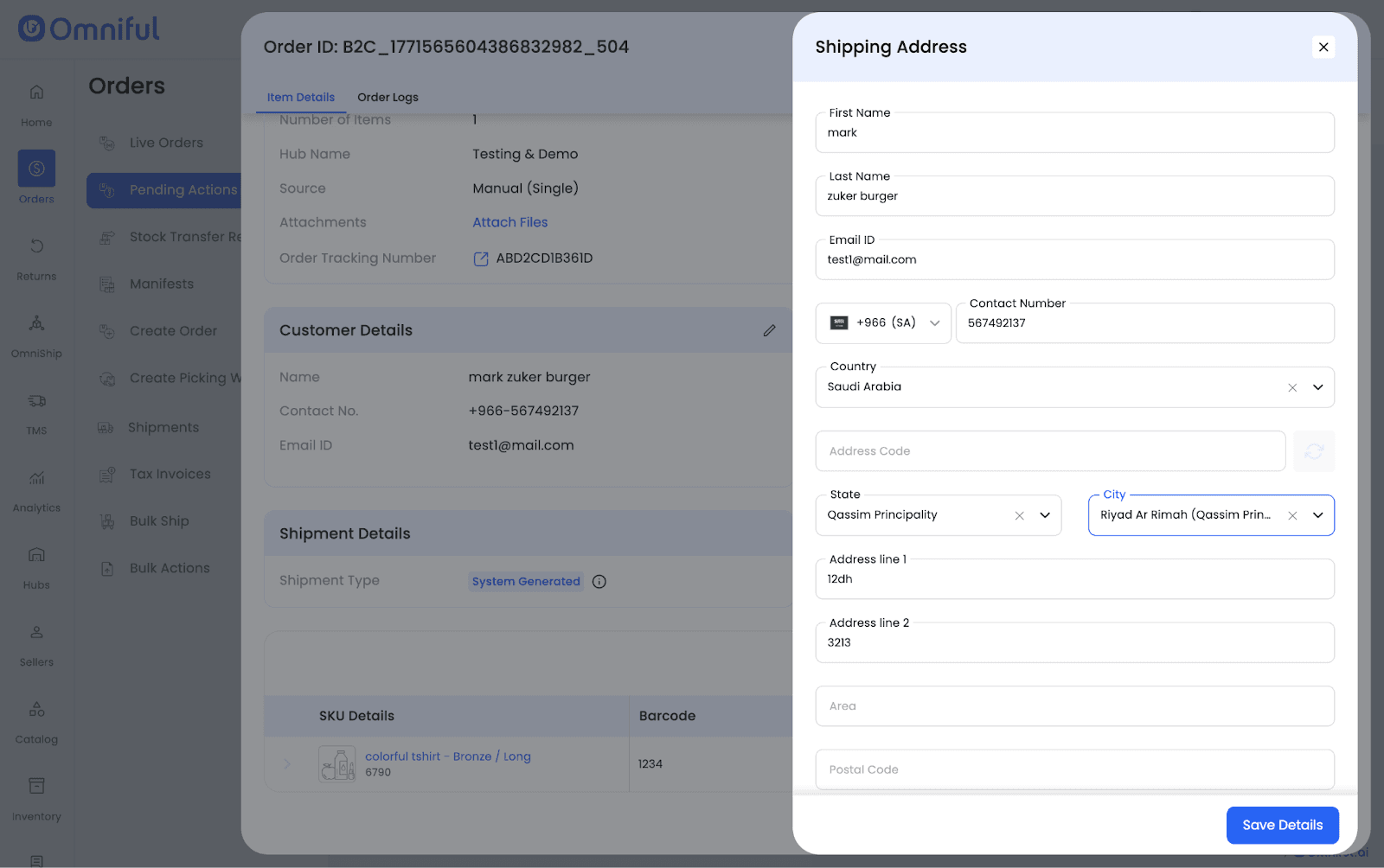Open the order tracking number link icon
Viewport: 1384px width, 868px height.
click(x=481, y=258)
